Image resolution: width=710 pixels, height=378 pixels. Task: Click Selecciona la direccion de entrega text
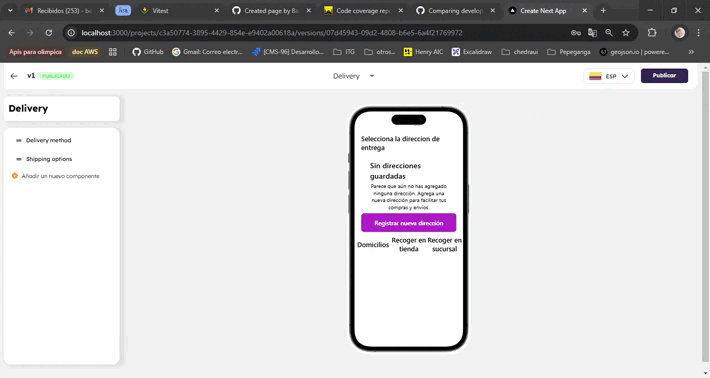pyautogui.click(x=400, y=143)
